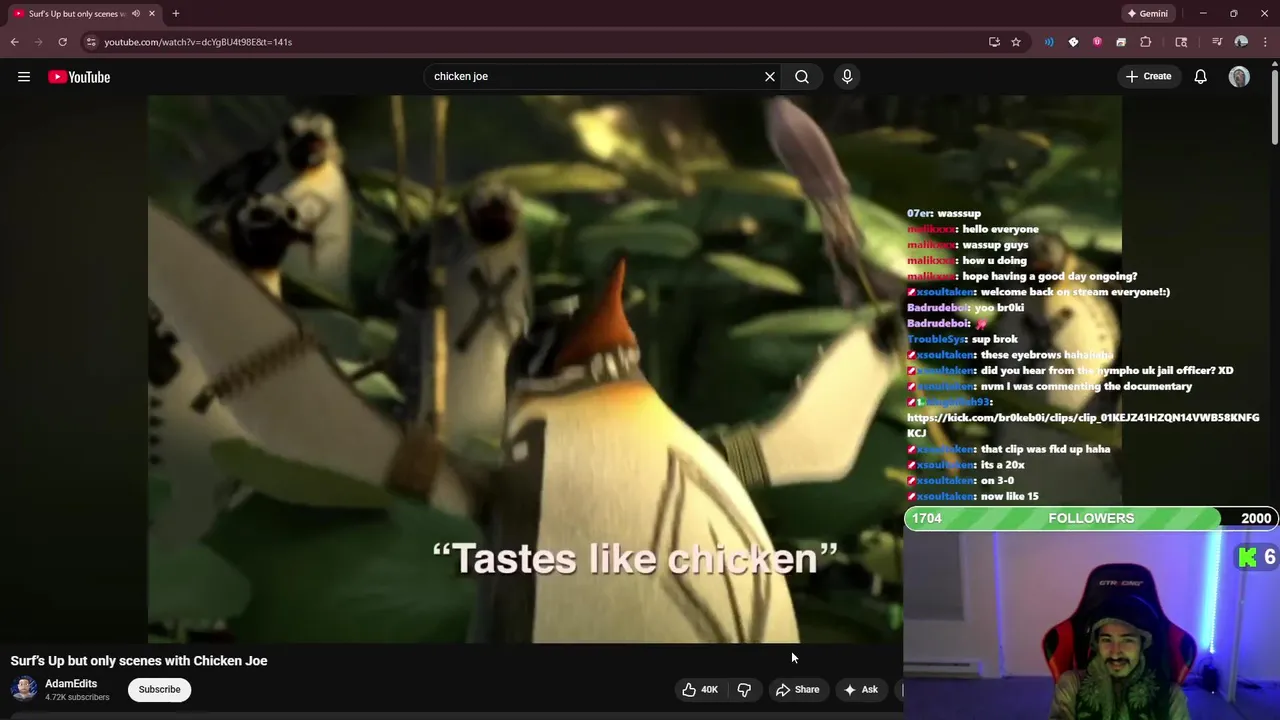
Task: Click the '4.72K subscribers' text
Action: tap(77, 697)
